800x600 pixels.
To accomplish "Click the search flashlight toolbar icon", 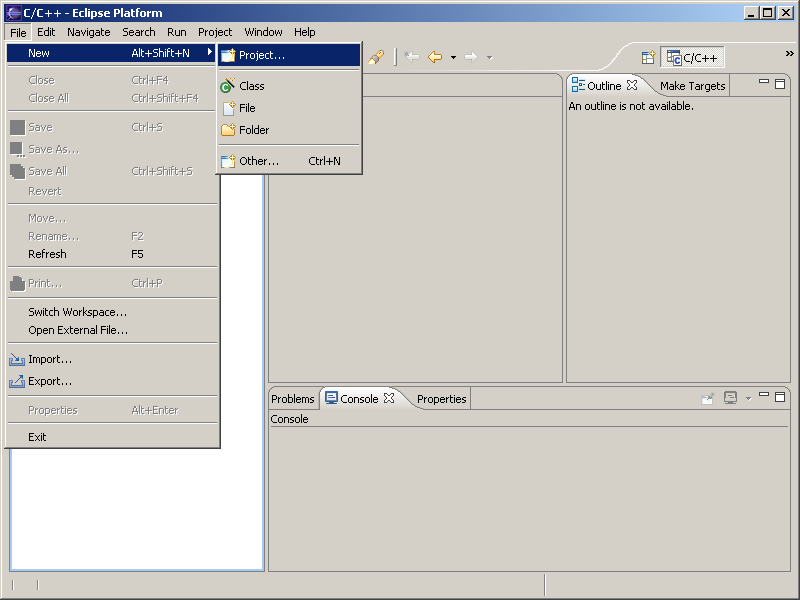I will [x=376, y=57].
